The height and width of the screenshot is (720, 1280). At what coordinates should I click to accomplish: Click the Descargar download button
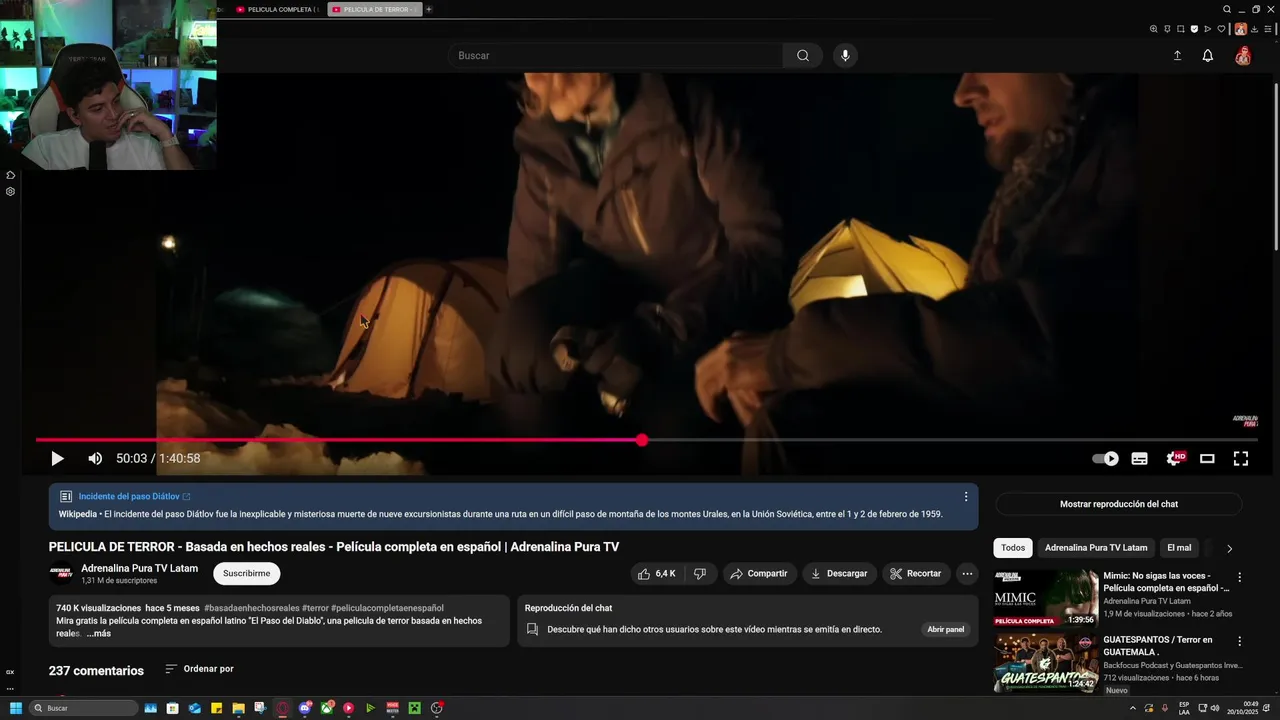pos(839,574)
